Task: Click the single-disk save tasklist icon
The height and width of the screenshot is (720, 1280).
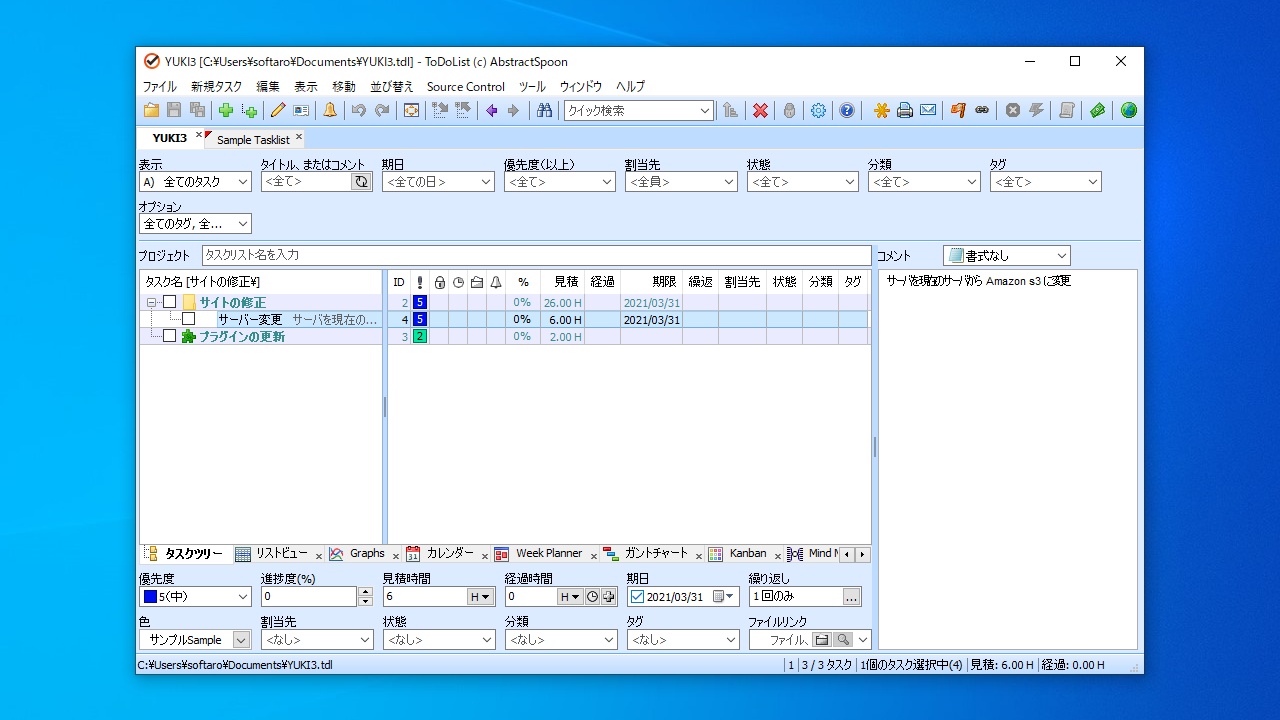Action: pos(174,110)
